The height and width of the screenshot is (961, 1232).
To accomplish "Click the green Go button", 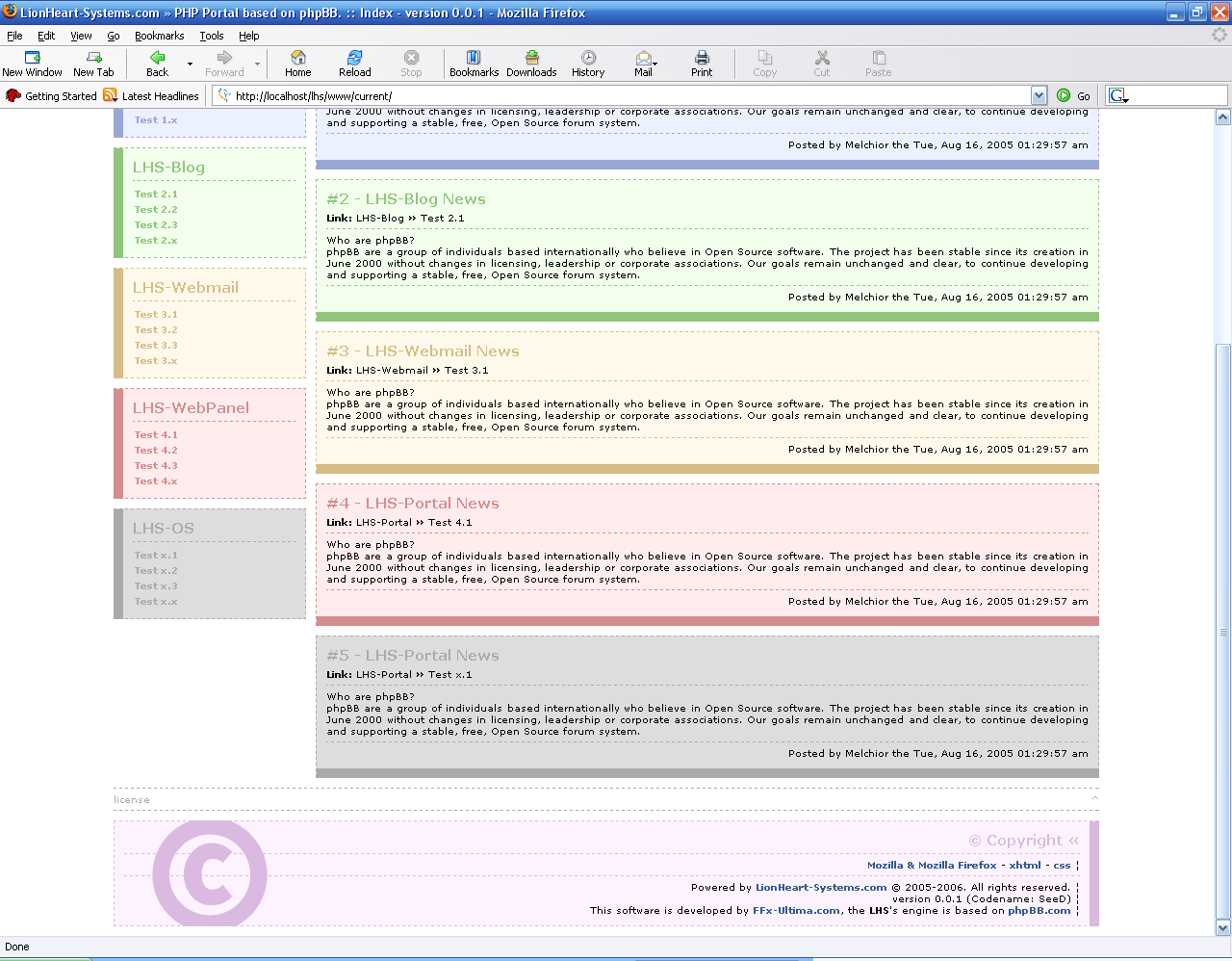I will pyautogui.click(x=1073, y=95).
